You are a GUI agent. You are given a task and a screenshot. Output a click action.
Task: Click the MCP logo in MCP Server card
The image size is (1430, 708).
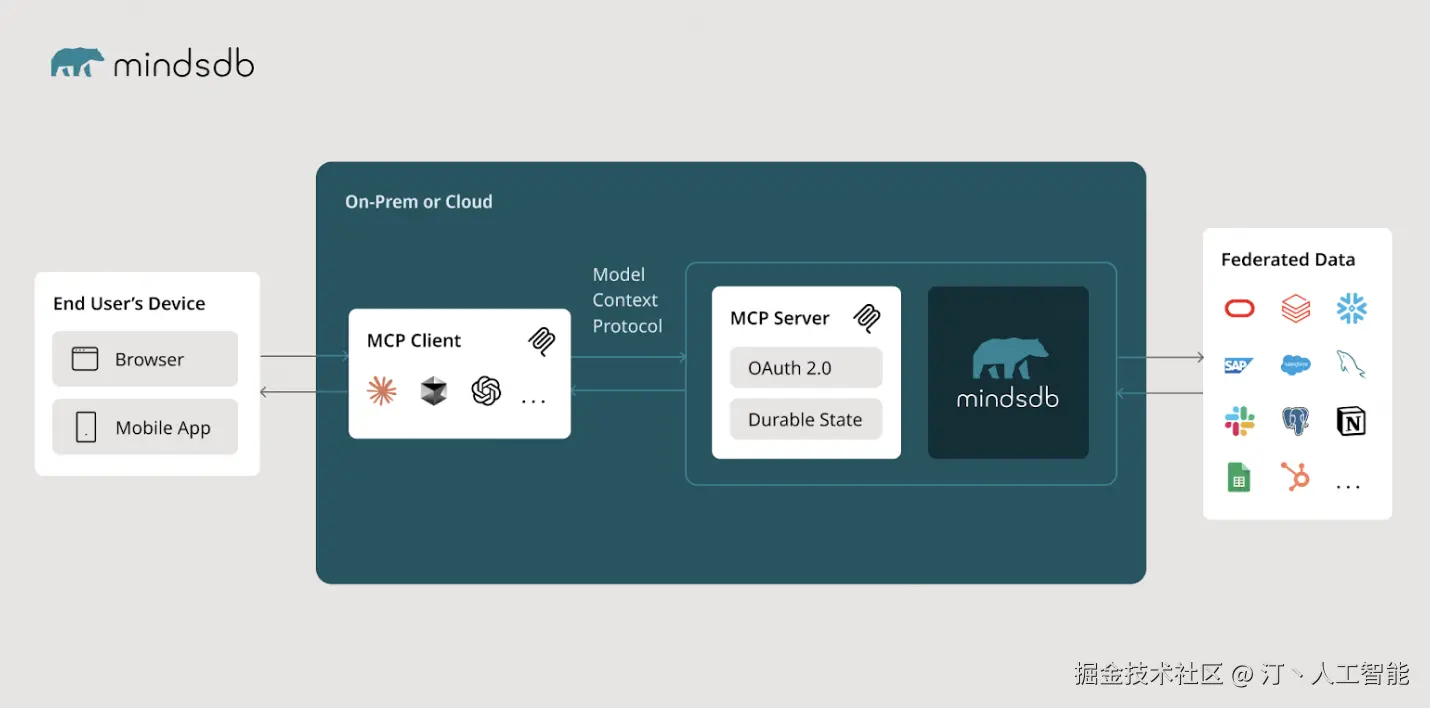[x=866, y=319]
